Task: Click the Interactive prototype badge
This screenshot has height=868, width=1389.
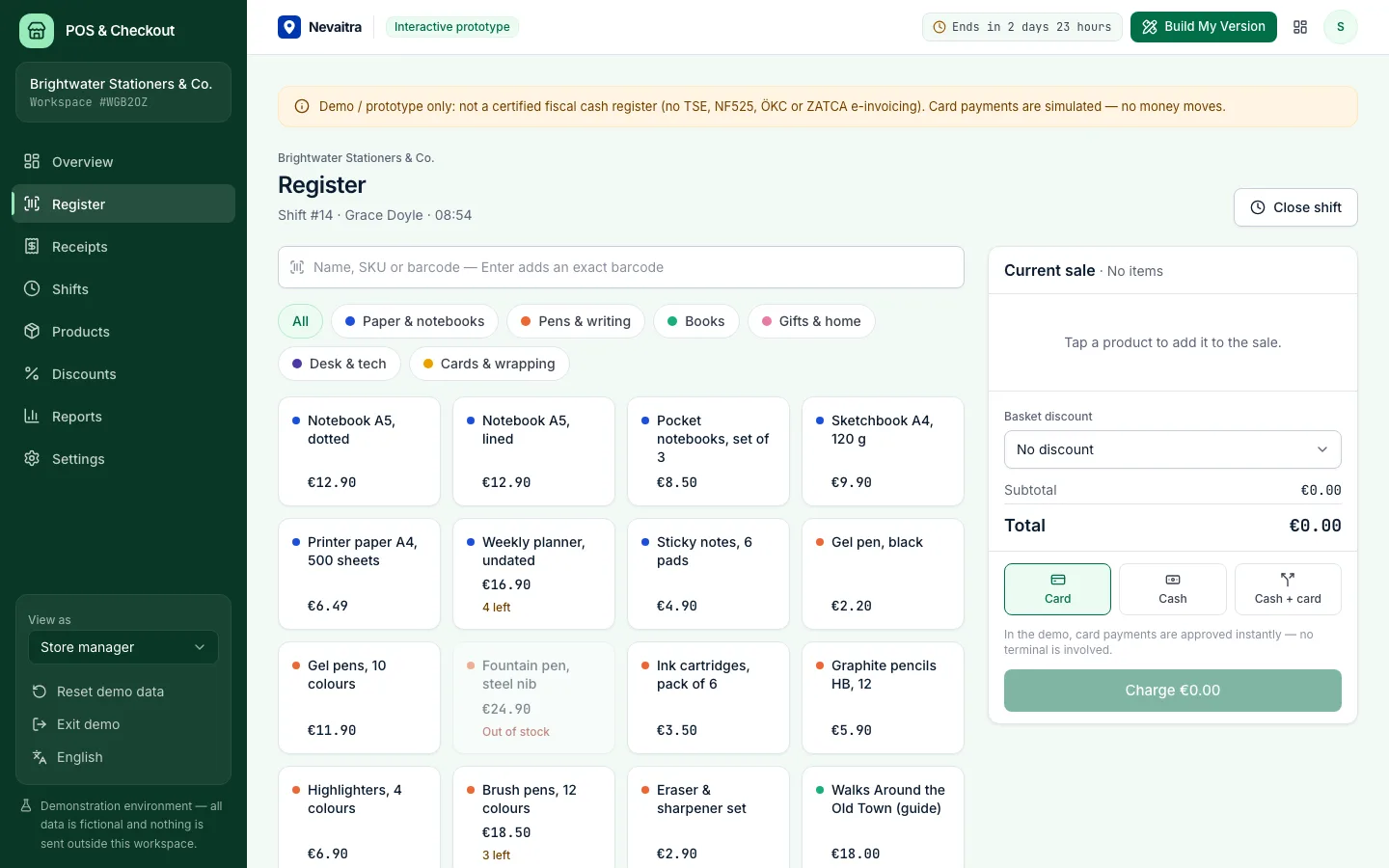Action: tap(452, 27)
